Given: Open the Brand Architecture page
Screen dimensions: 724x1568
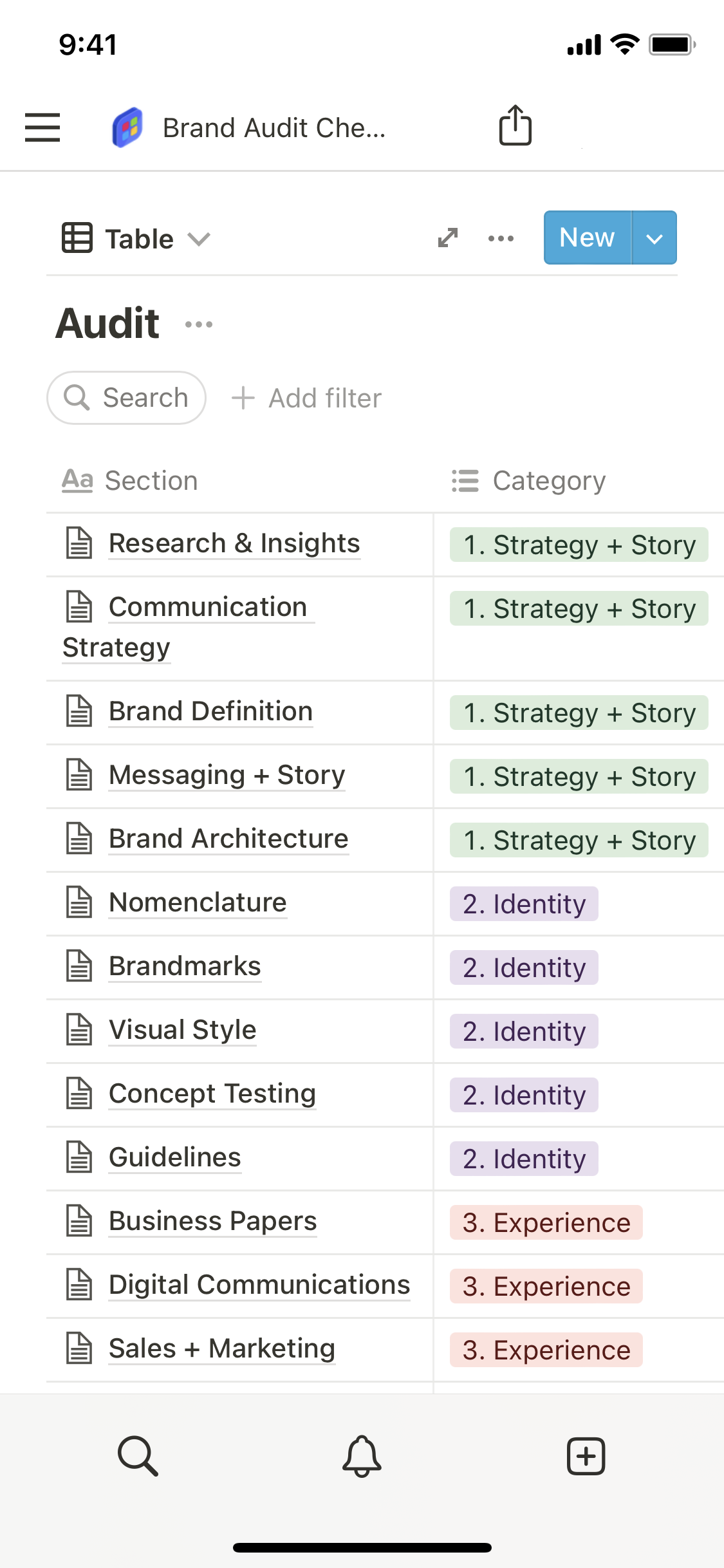Looking at the screenshot, I should pos(228,839).
